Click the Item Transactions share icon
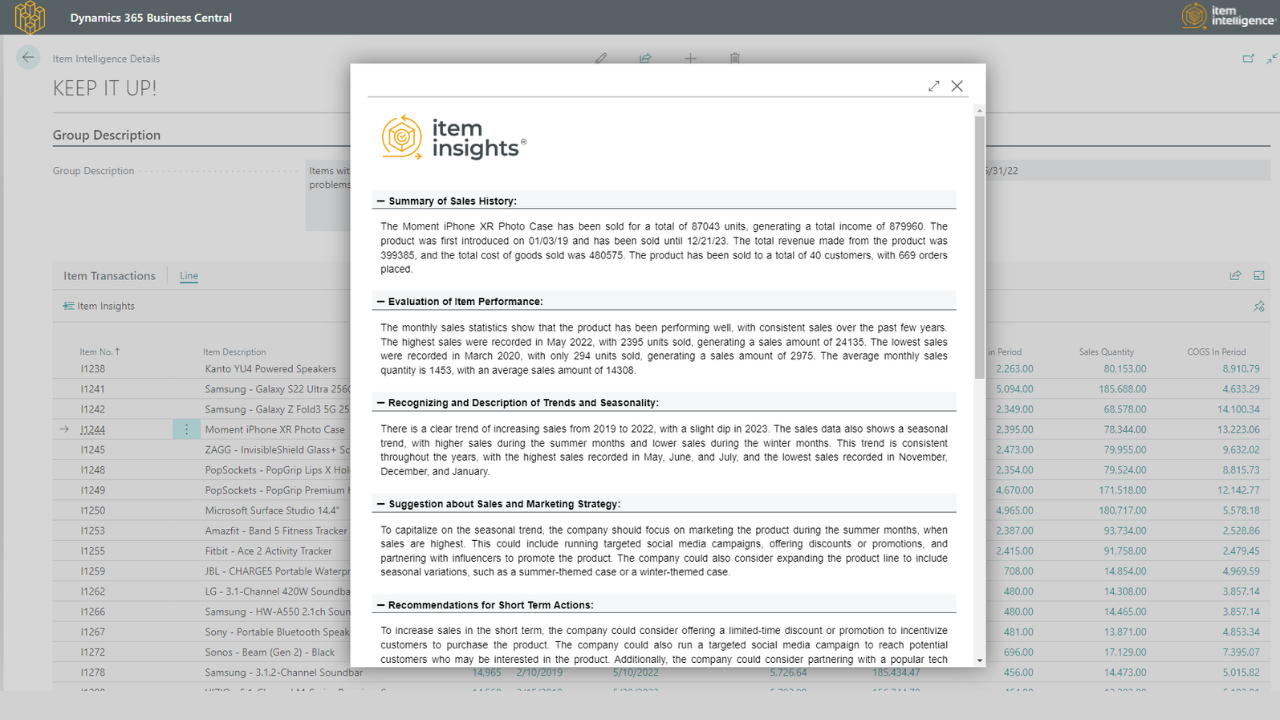The image size is (1280, 720). pyautogui.click(x=1235, y=276)
